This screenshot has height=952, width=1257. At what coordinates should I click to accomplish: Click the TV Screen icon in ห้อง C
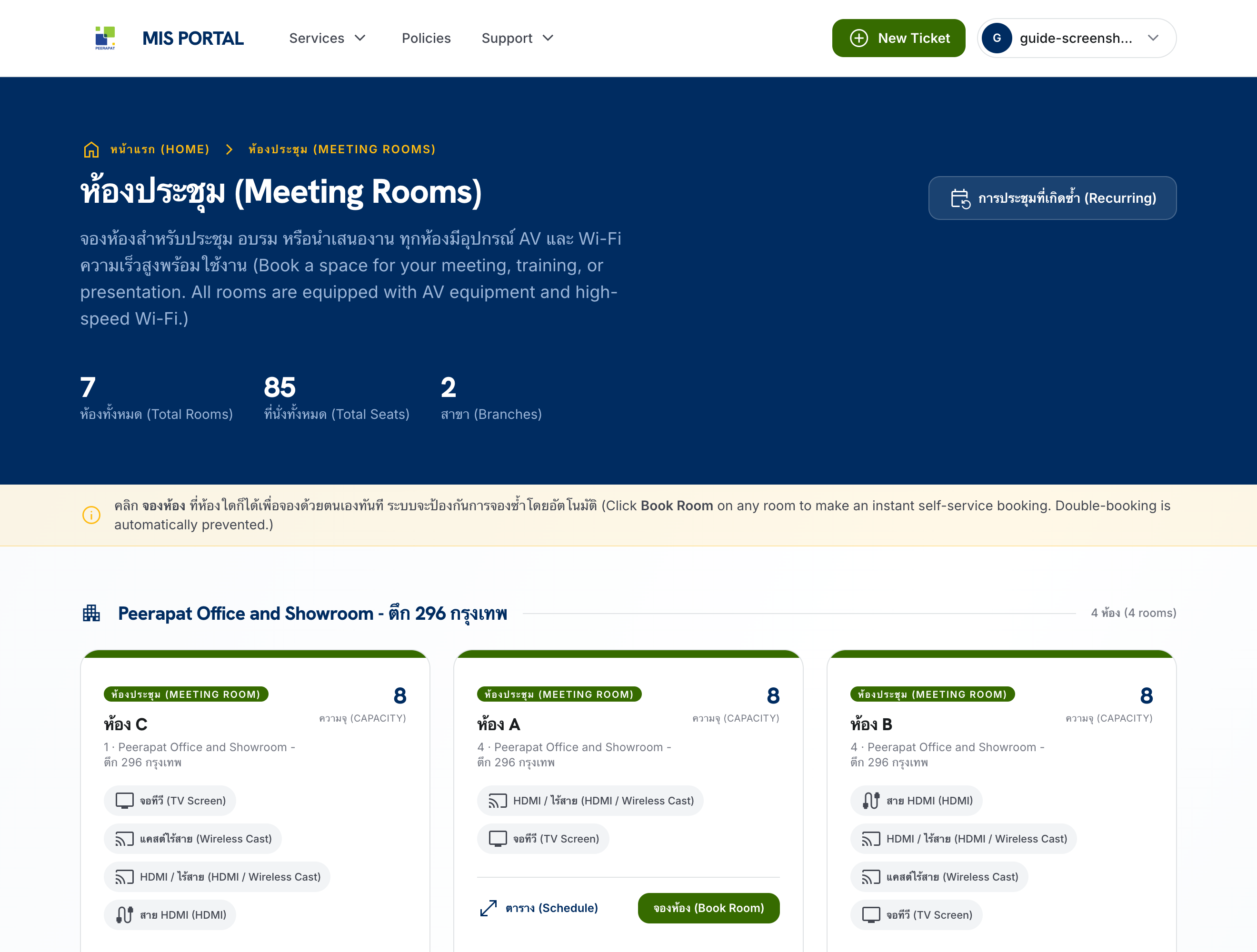(x=124, y=800)
